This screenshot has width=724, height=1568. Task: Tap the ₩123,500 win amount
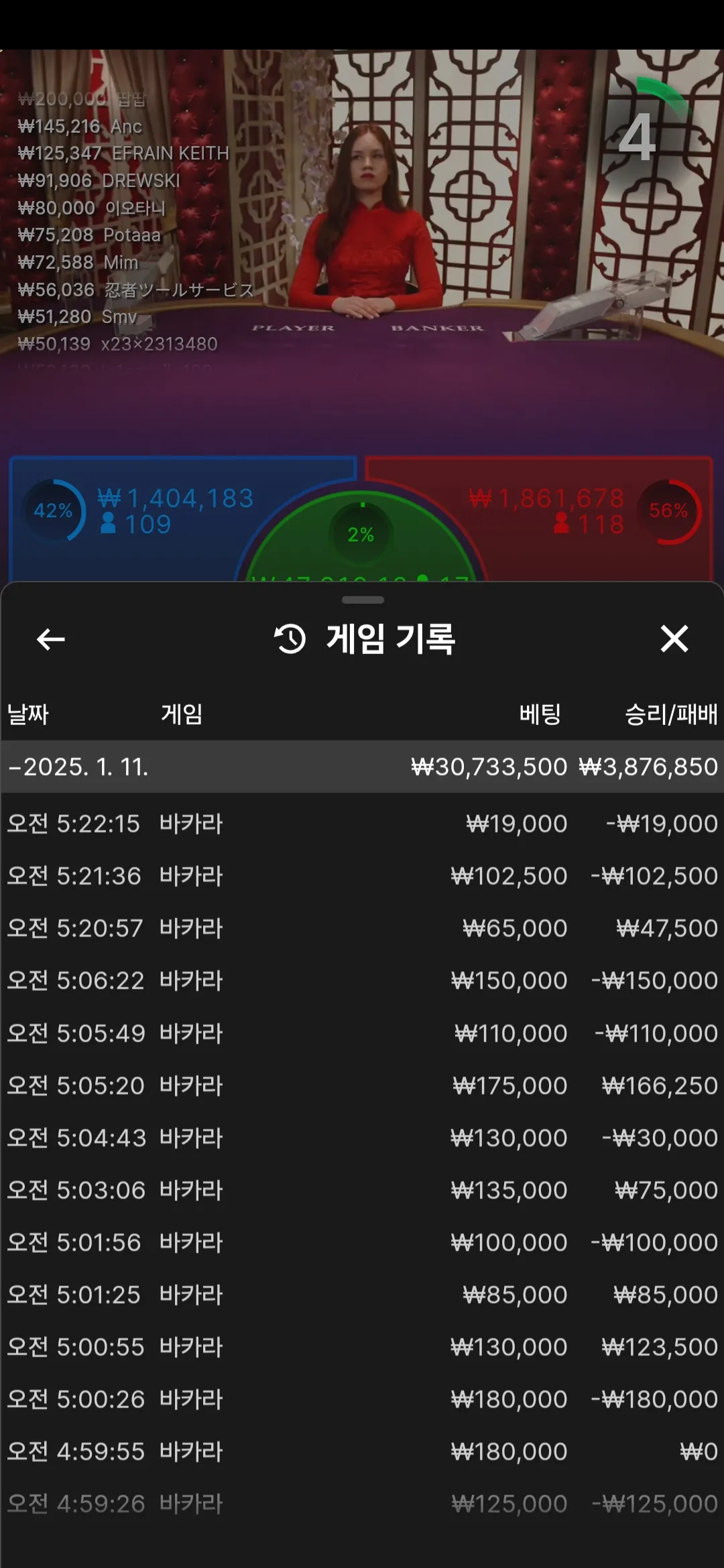point(660,1347)
